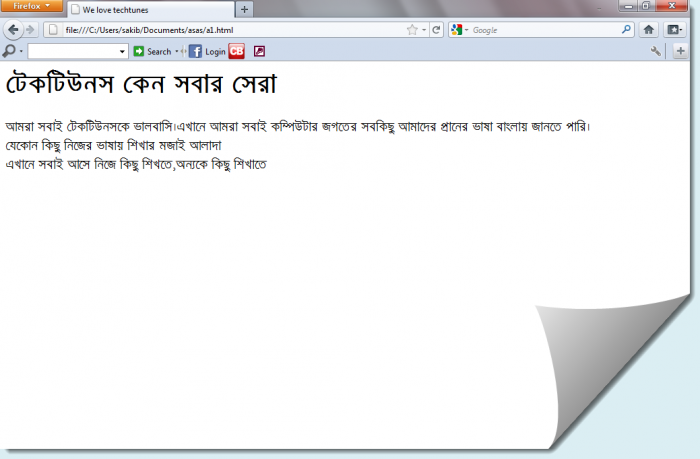Open toolbar options wrench icon
This screenshot has width=700, height=459.
coord(655,51)
